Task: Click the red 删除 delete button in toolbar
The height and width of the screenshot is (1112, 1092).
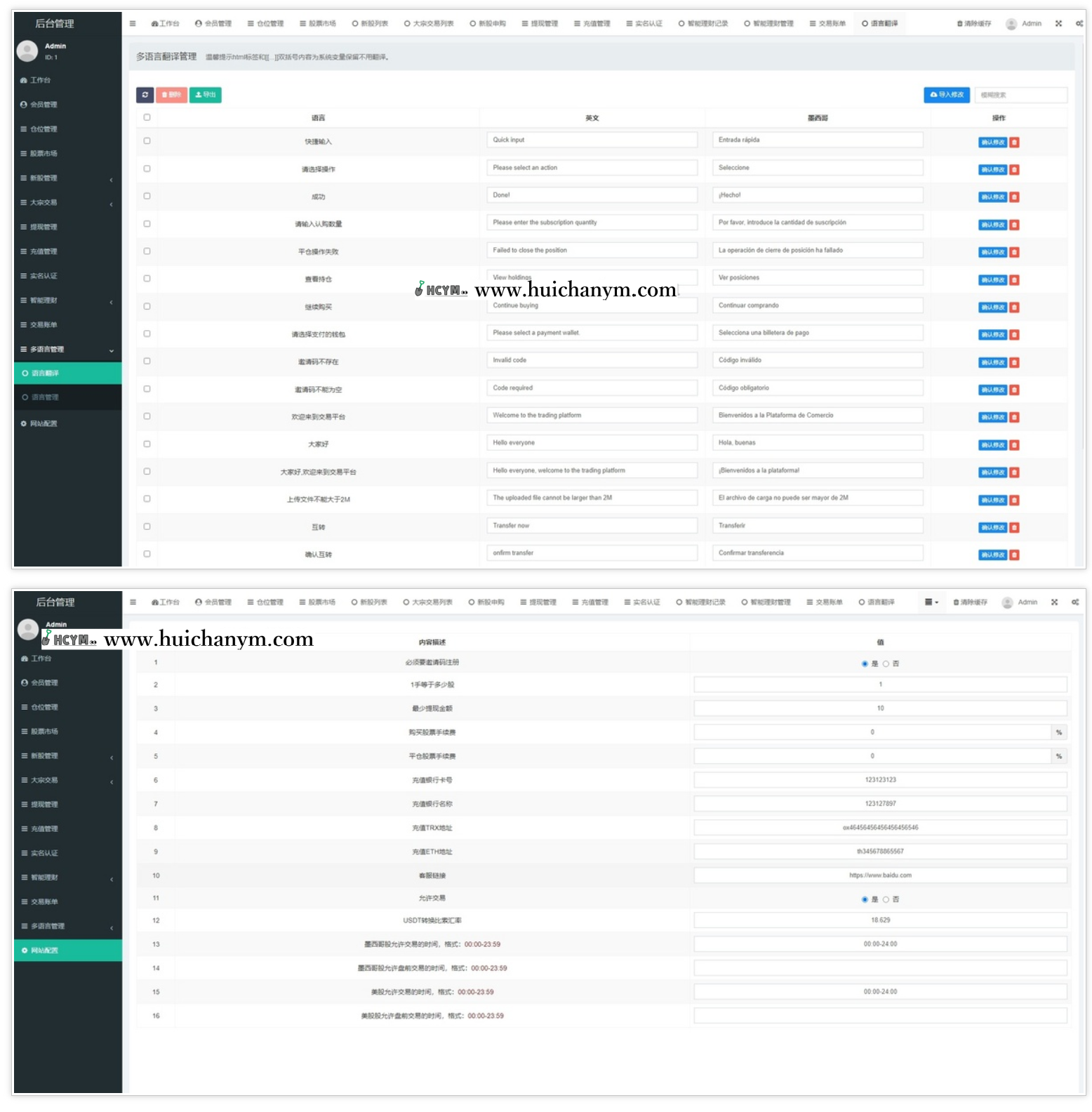Action: (x=171, y=95)
